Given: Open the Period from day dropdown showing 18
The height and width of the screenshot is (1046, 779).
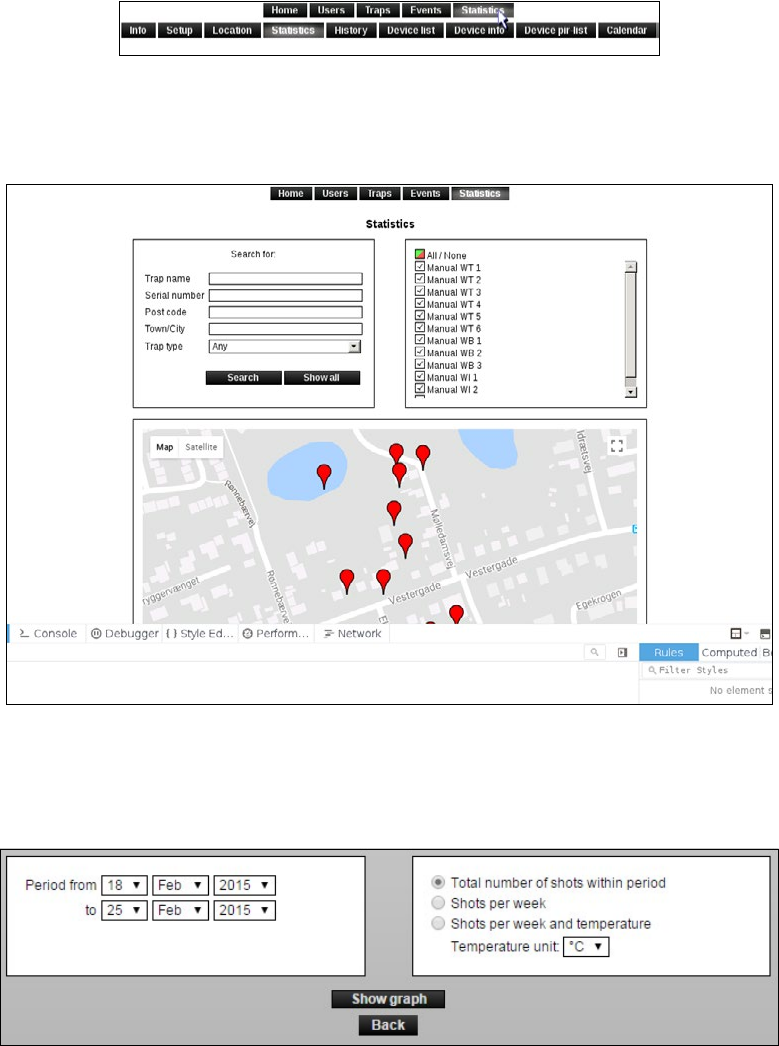Looking at the screenshot, I should 124,885.
